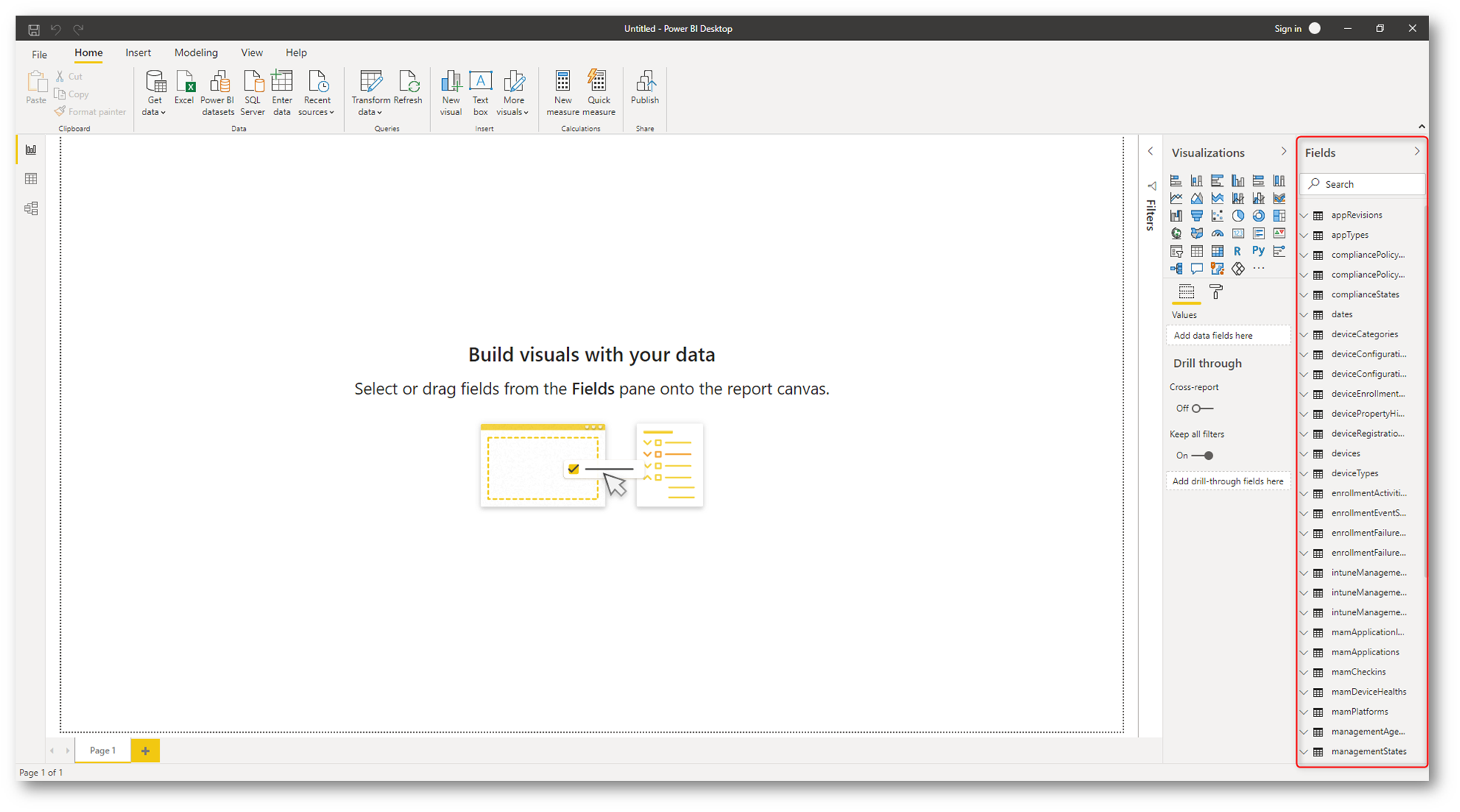Image resolution: width=1460 pixels, height=812 pixels.
Task: Click the Quick measure button
Action: click(x=599, y=94)
